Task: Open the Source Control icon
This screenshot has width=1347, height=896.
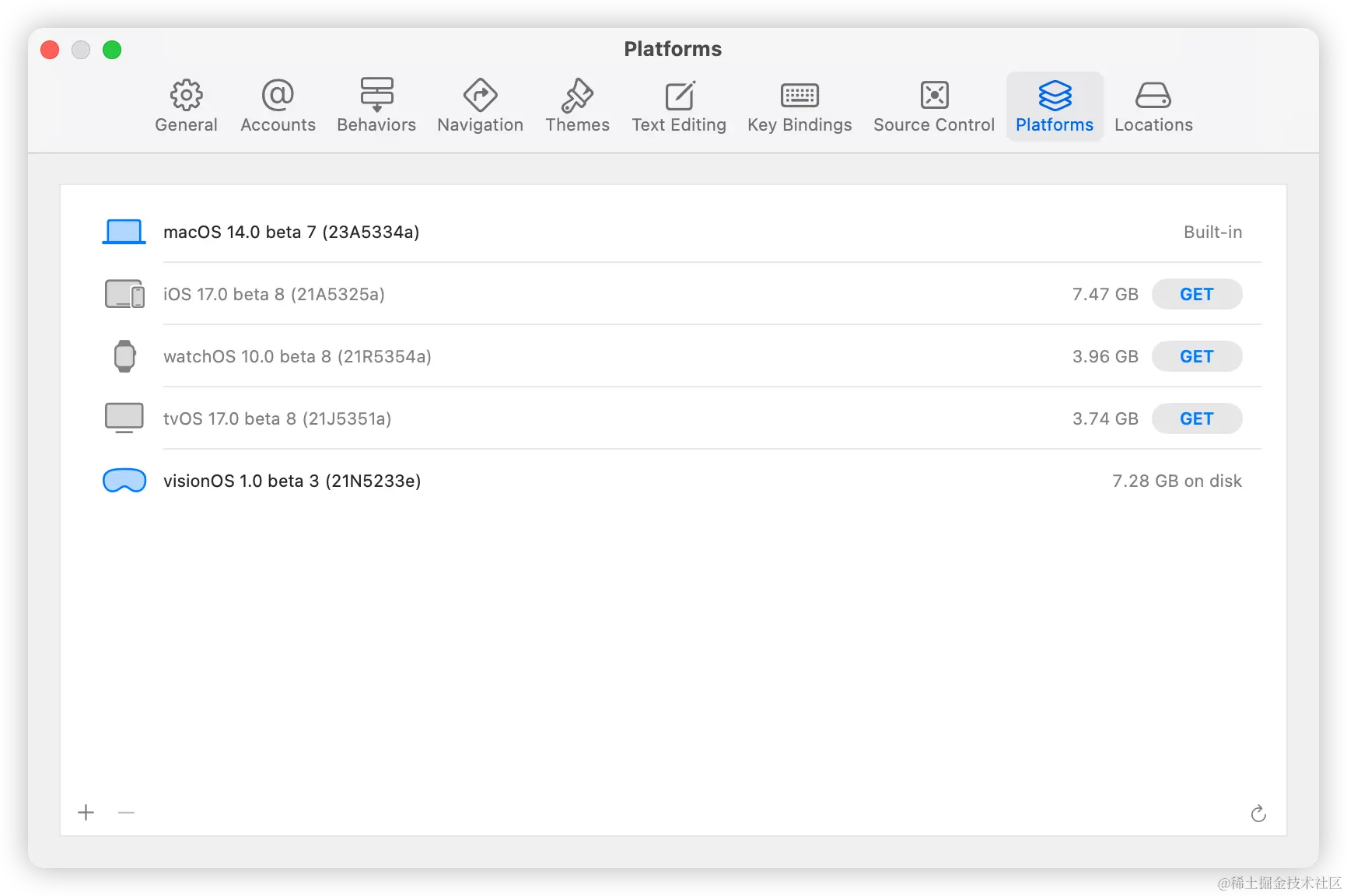Action: pos(934,95)
